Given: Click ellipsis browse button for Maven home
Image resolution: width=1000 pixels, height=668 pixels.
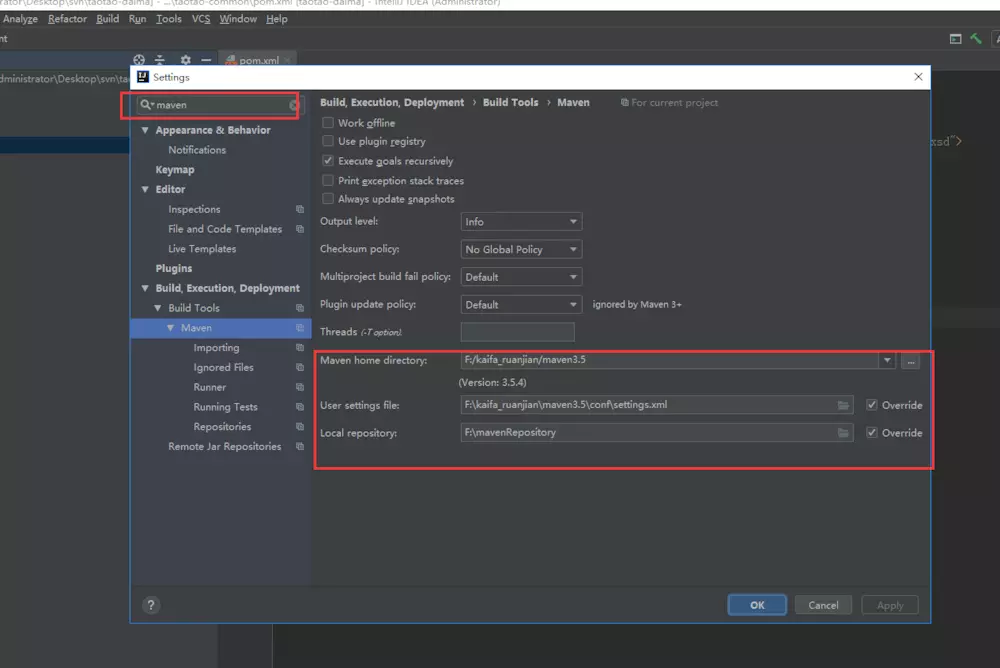Looking at the screenshot, I should pos(911,361).
